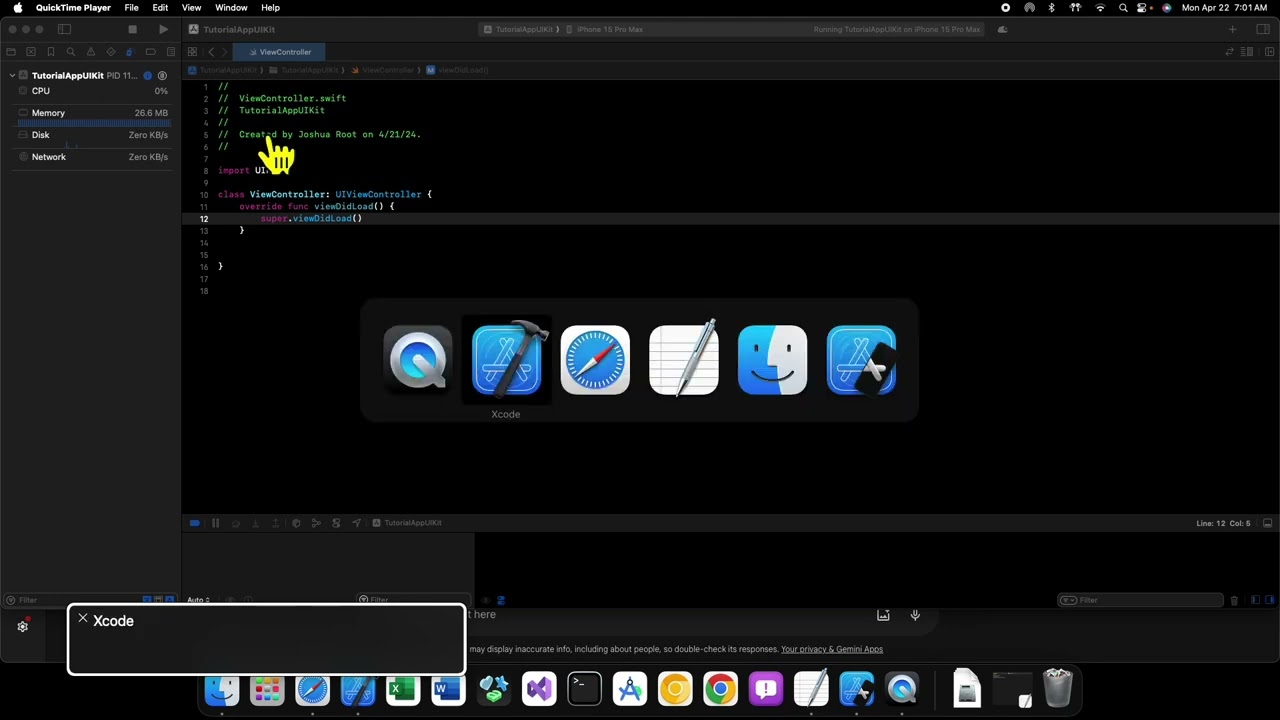The height and width of the screenshot is (720, 1280).
Task: Show the Issue navigator warning icon
Action: point(90,52)
